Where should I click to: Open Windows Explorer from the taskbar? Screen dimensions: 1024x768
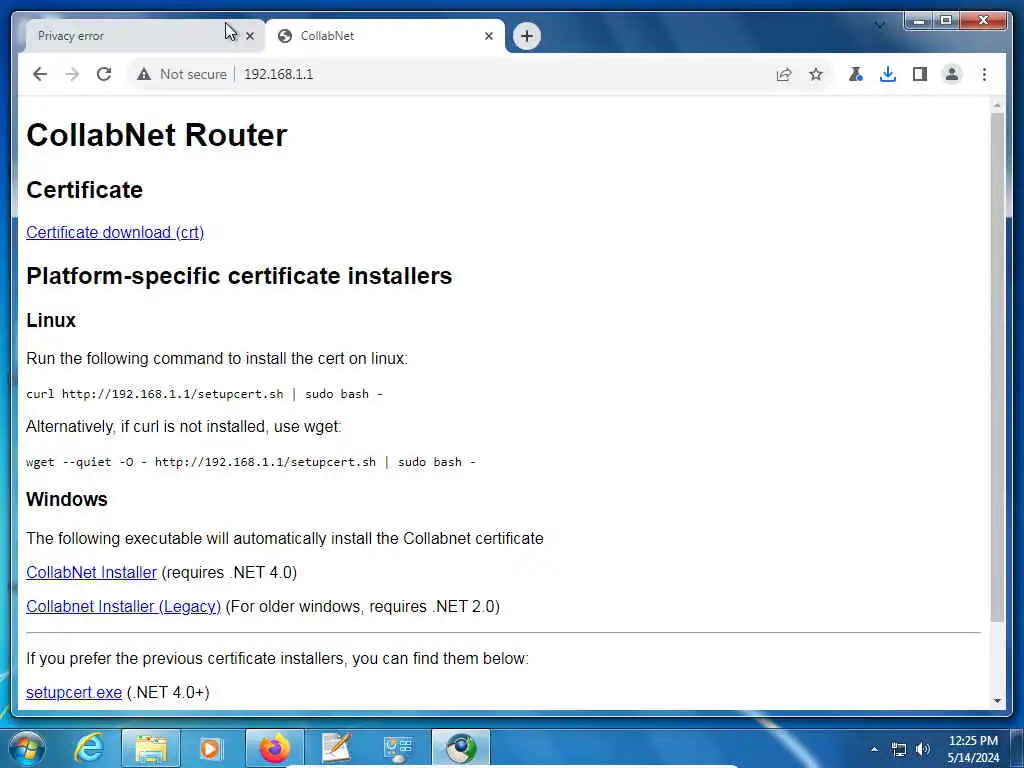(x=151, y=748)
